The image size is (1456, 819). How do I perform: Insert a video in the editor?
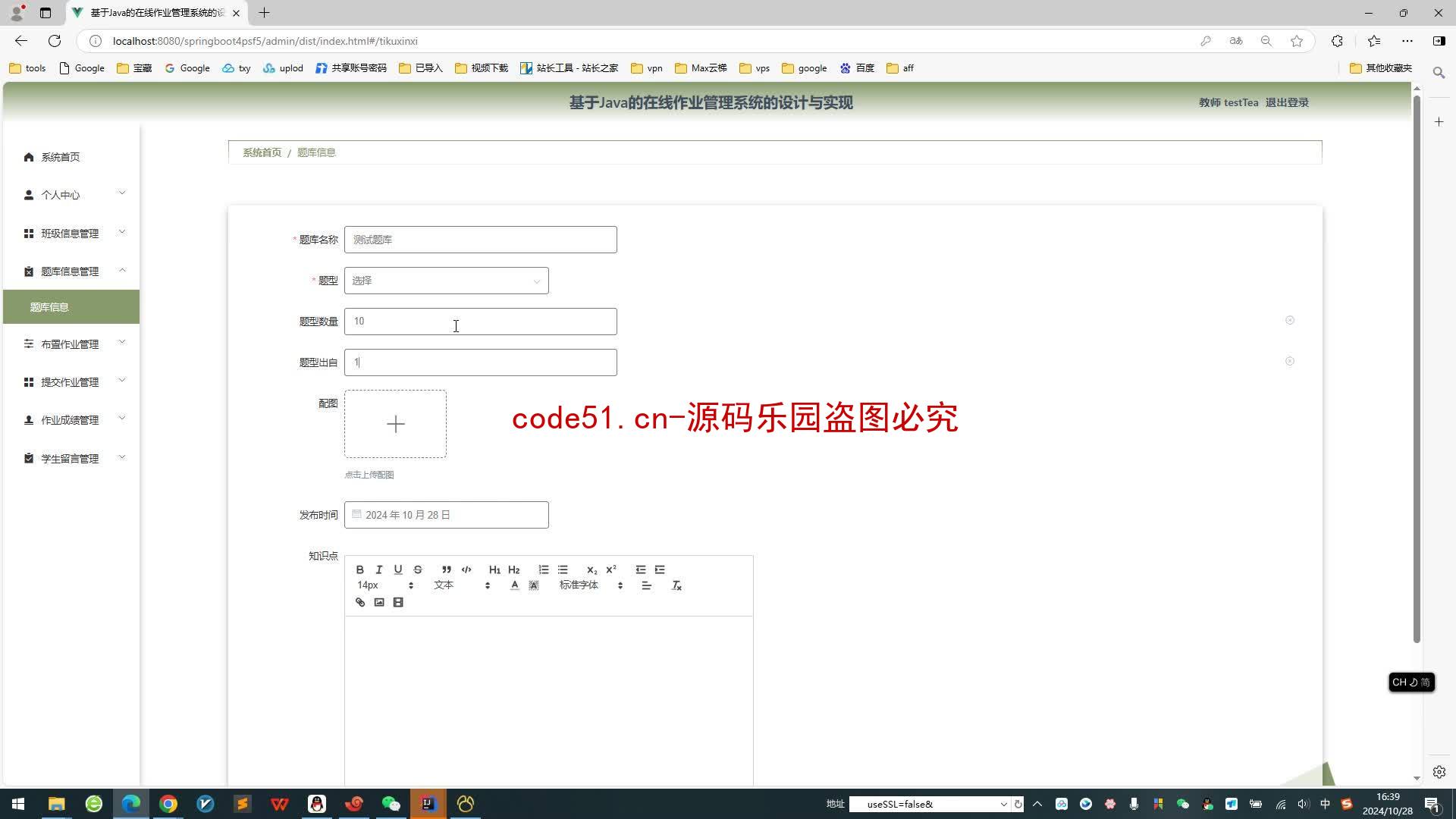coord(398,602)
